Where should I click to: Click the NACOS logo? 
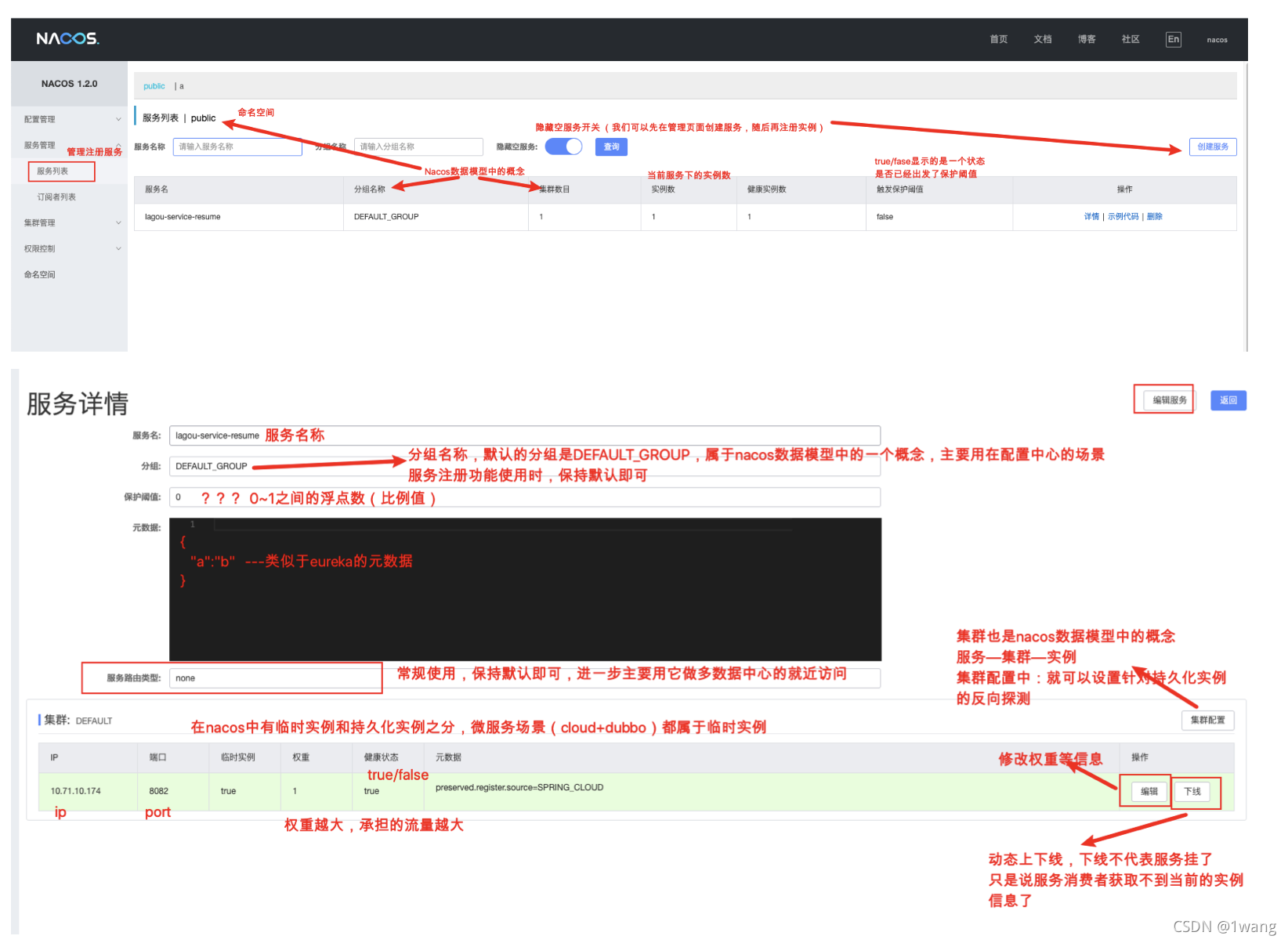(x=67, y=38)
